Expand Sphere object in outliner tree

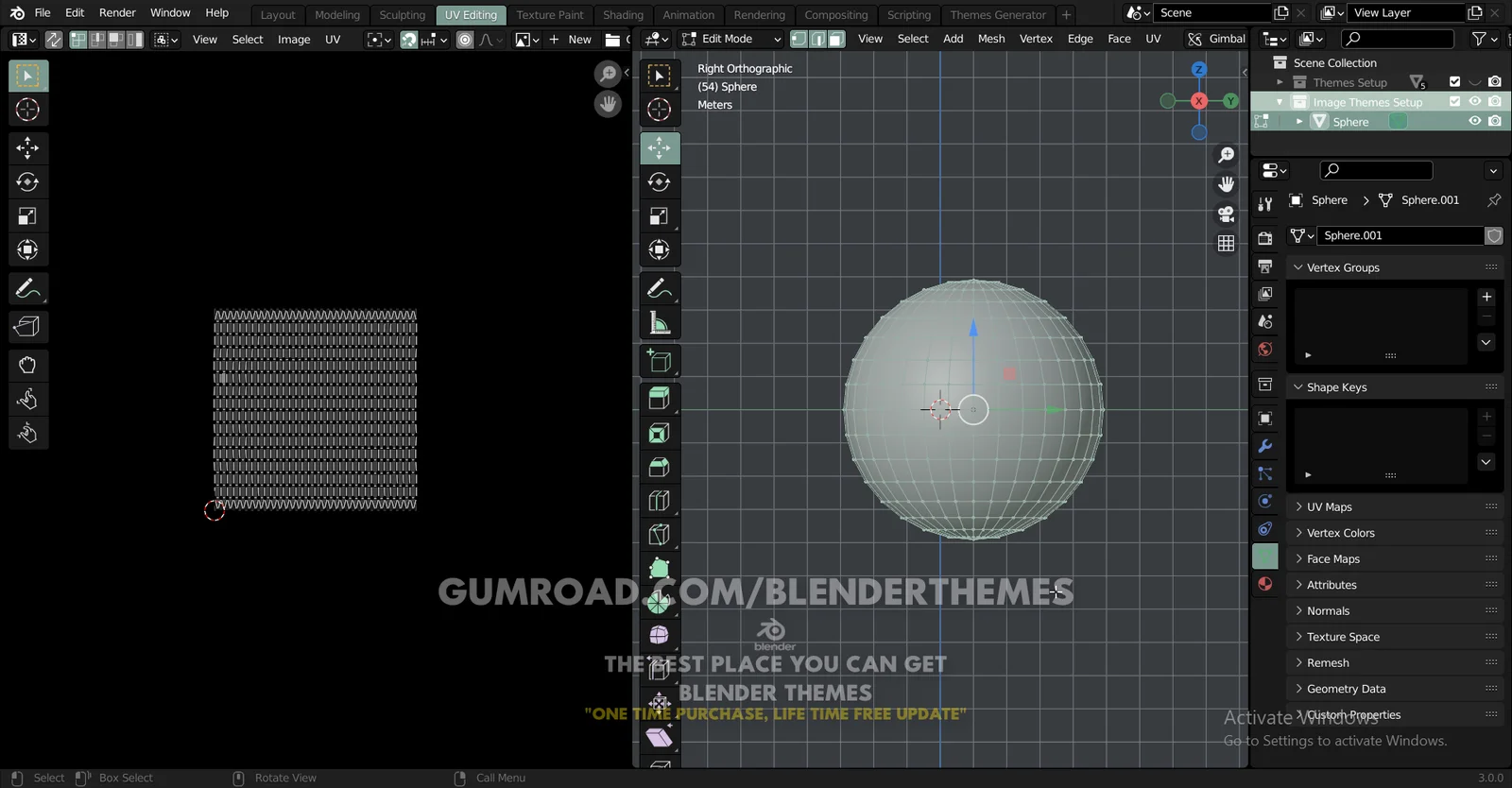1299,122
